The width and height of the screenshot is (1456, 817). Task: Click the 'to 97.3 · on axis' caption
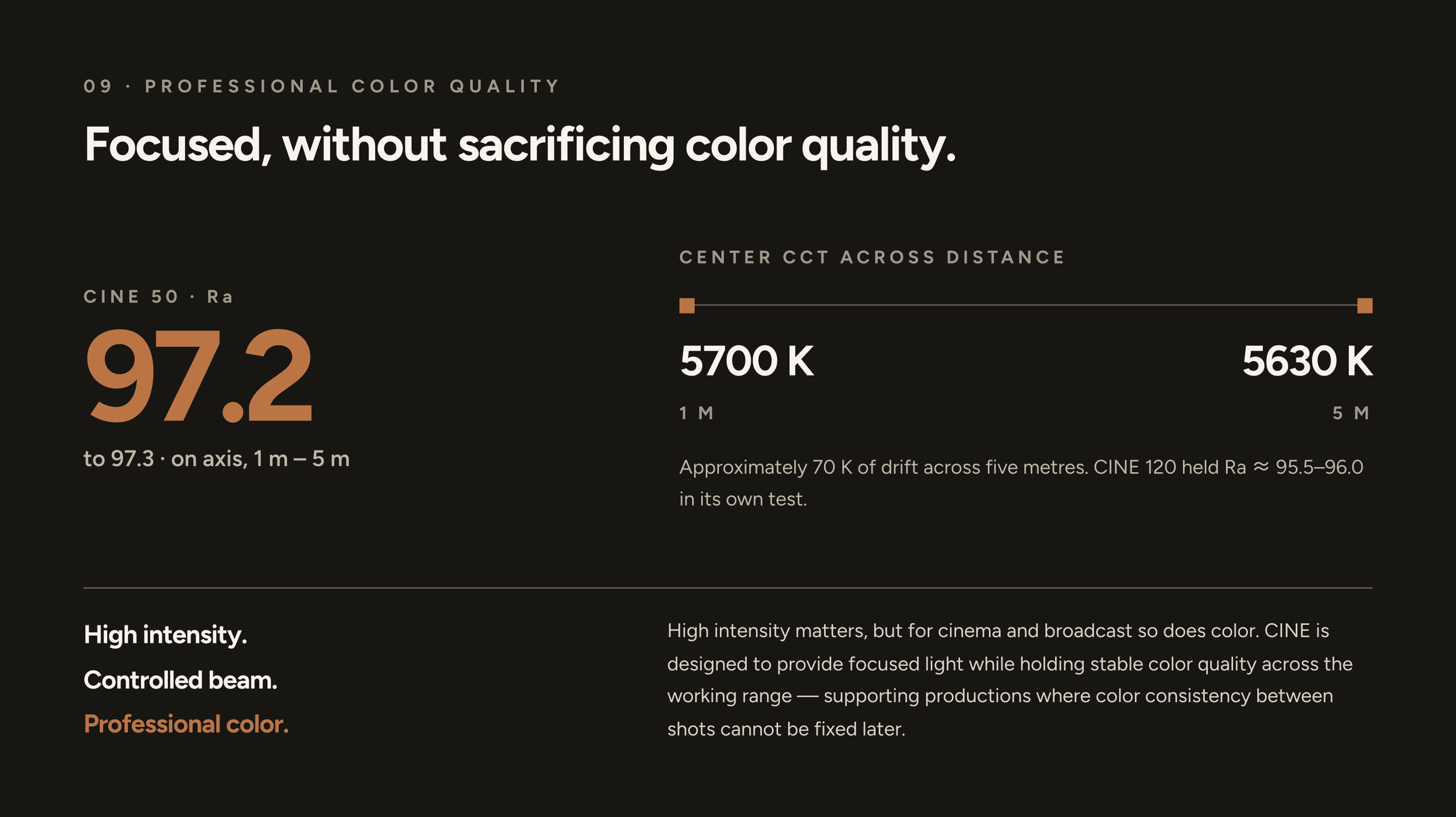[217, 459]
